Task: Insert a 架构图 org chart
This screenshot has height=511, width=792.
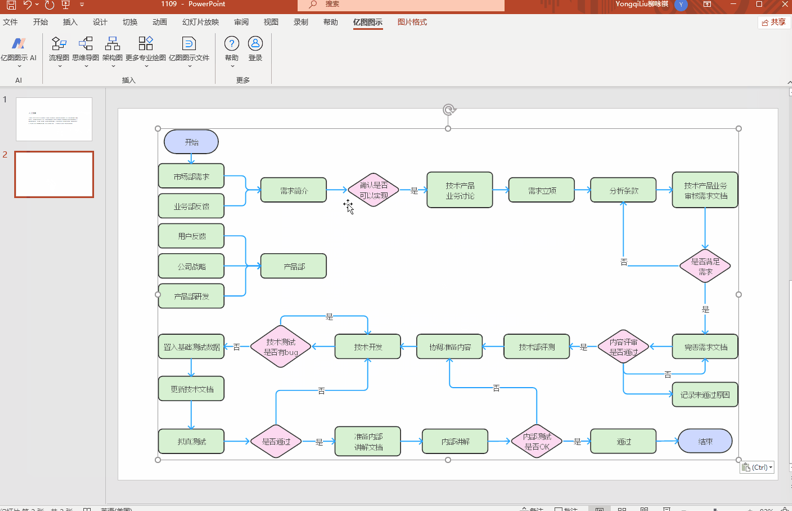Action: pos(112,52)
